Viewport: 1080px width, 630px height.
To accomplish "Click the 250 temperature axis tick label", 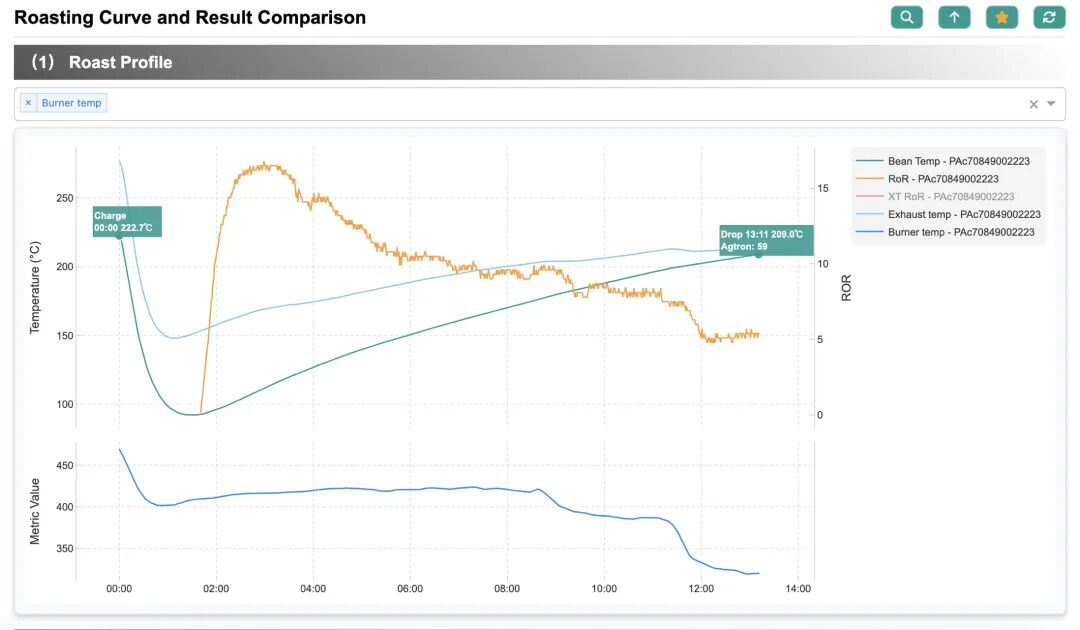I will coord(65,198).
